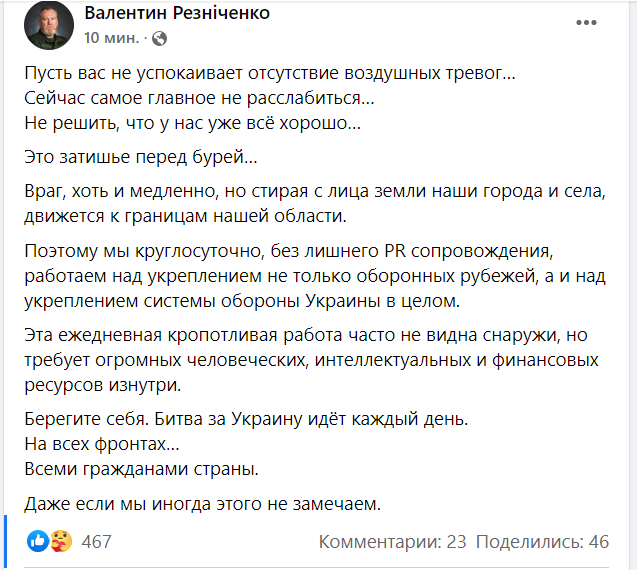Viewport: 637px width, 570px height.
Task: Open Валентин Резніченко's profile picture
Action: tap(44, 26)
